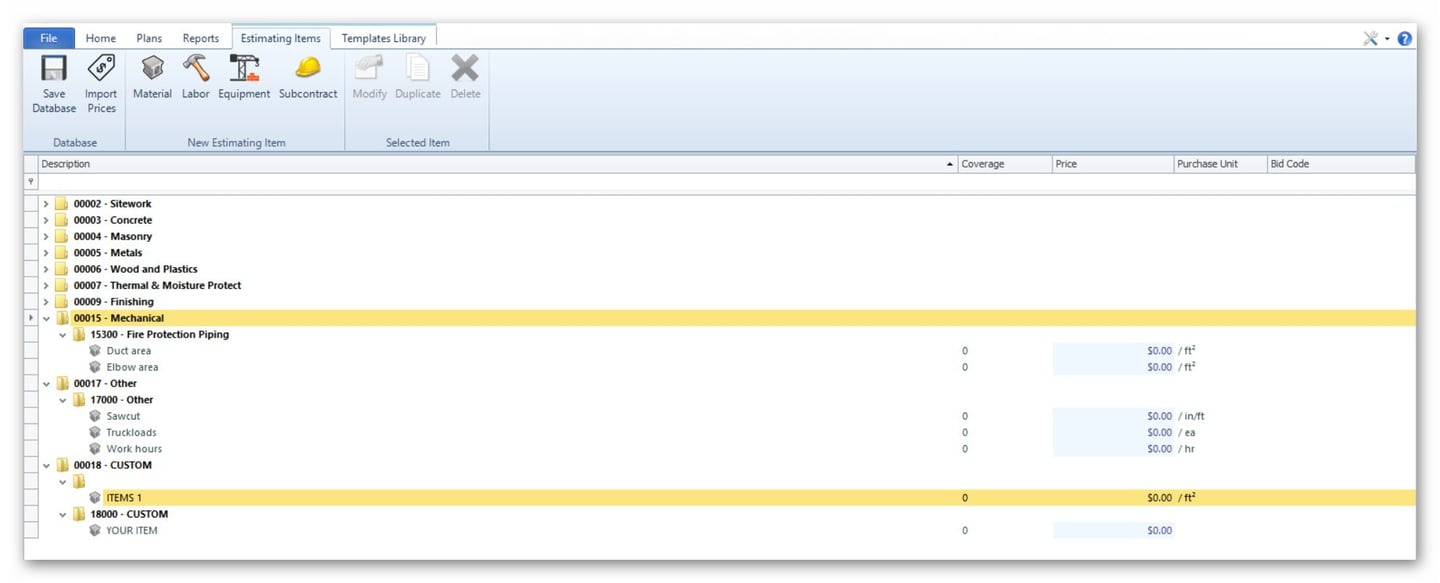Screen dimensions: 1440x583
Task: Expand the 00003 - Concrete folder
Action: pos(45,220)
